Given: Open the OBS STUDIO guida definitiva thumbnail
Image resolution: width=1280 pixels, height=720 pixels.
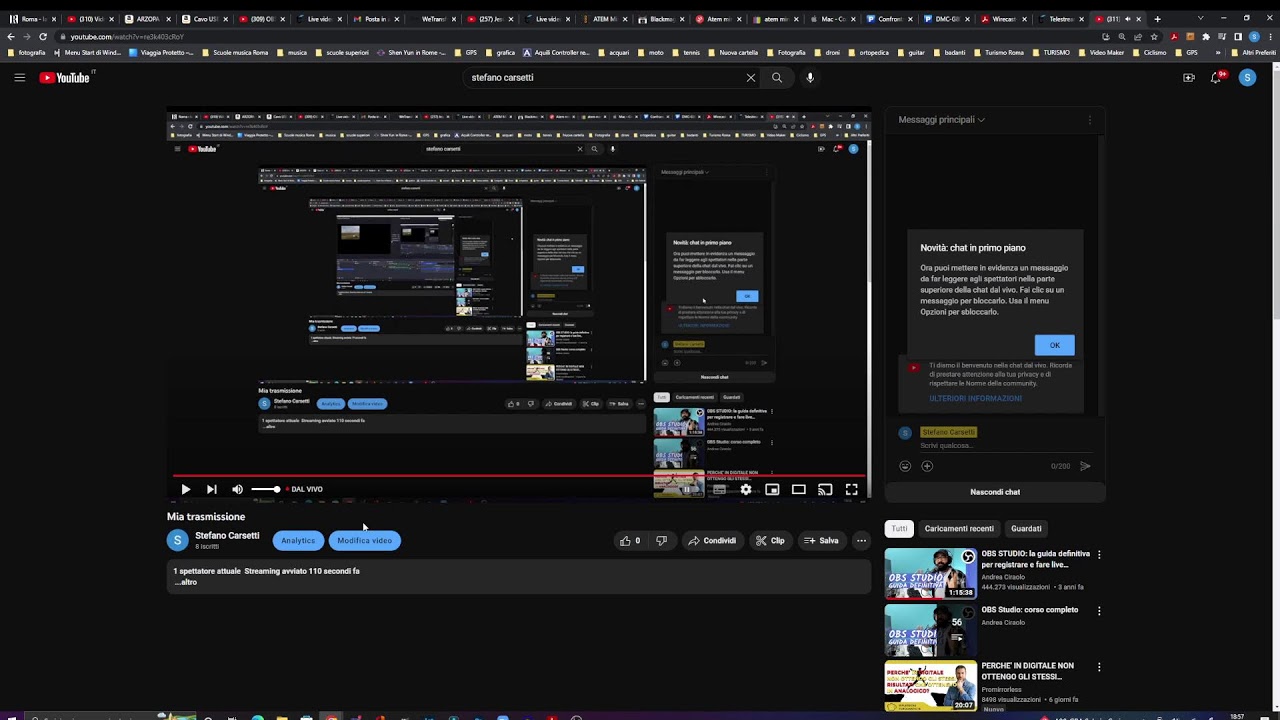Looking at the screenshot, I should (x=930, y=573).
